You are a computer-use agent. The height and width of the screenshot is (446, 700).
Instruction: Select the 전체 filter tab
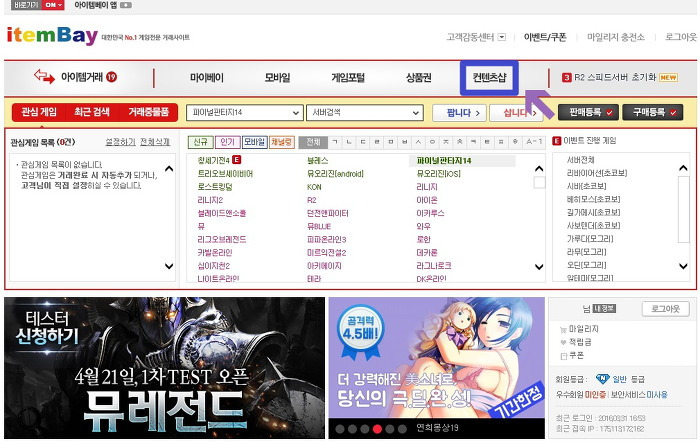(313, 142)
